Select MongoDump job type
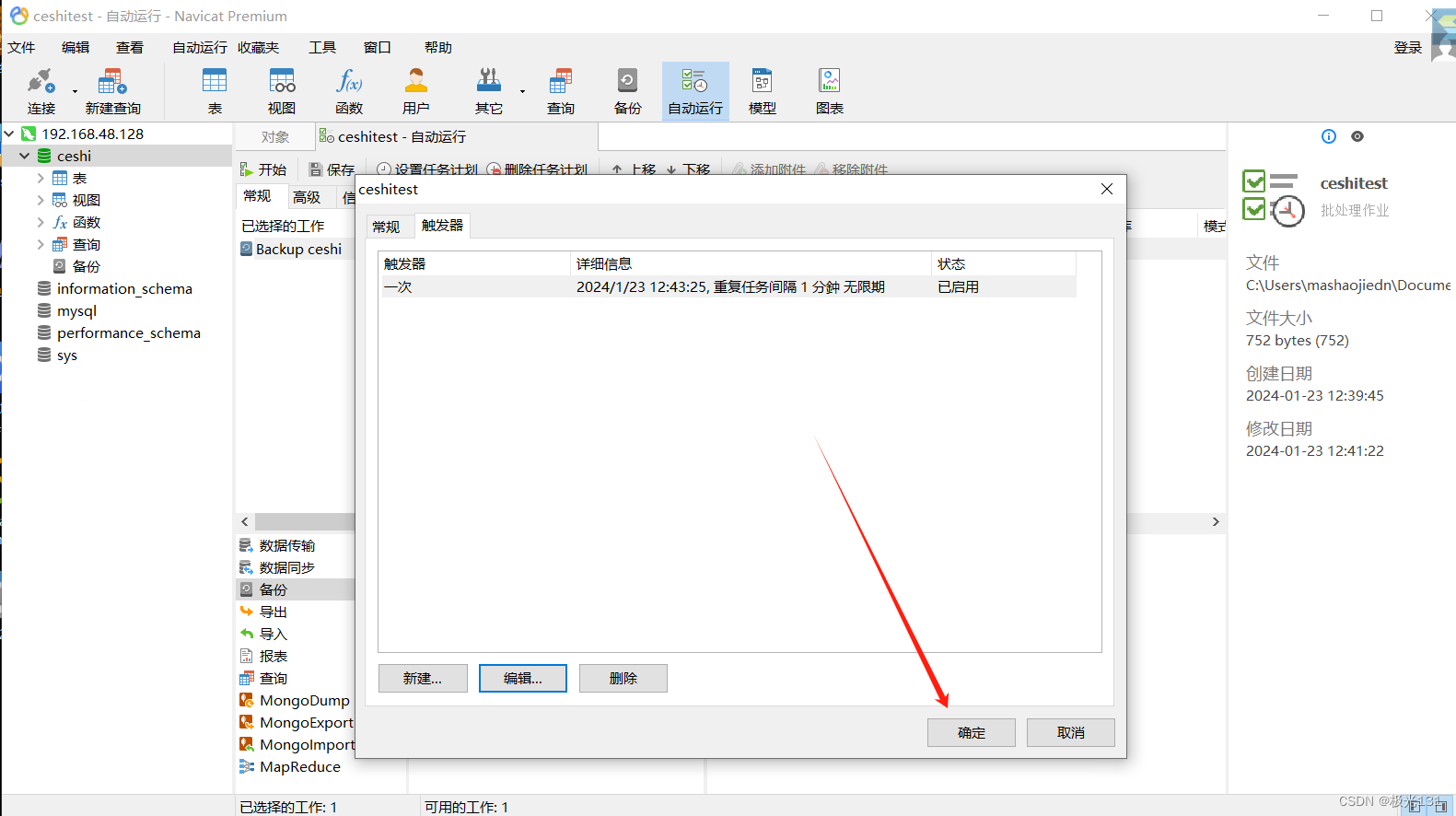 point(295,700)
